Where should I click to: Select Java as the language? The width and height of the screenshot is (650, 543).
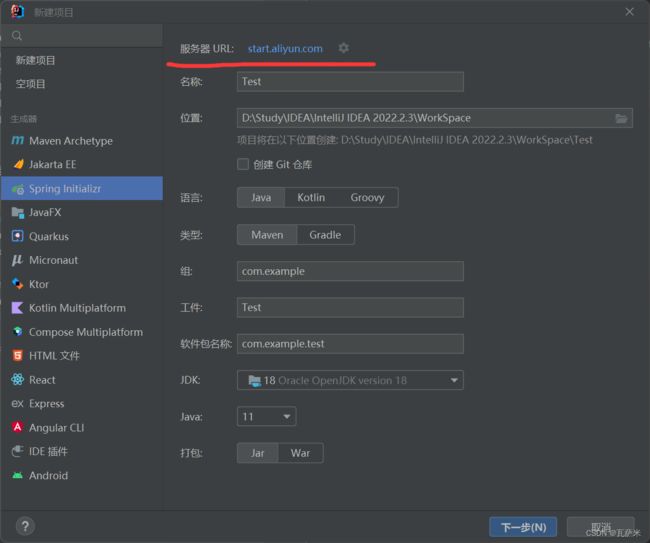pyautogui.click(x=261, y=198)
